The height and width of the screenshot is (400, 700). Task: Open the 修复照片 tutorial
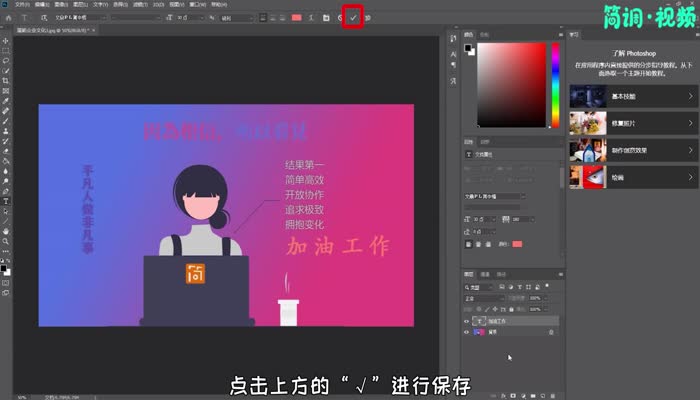pyautogui.click(x=630, y=124)
